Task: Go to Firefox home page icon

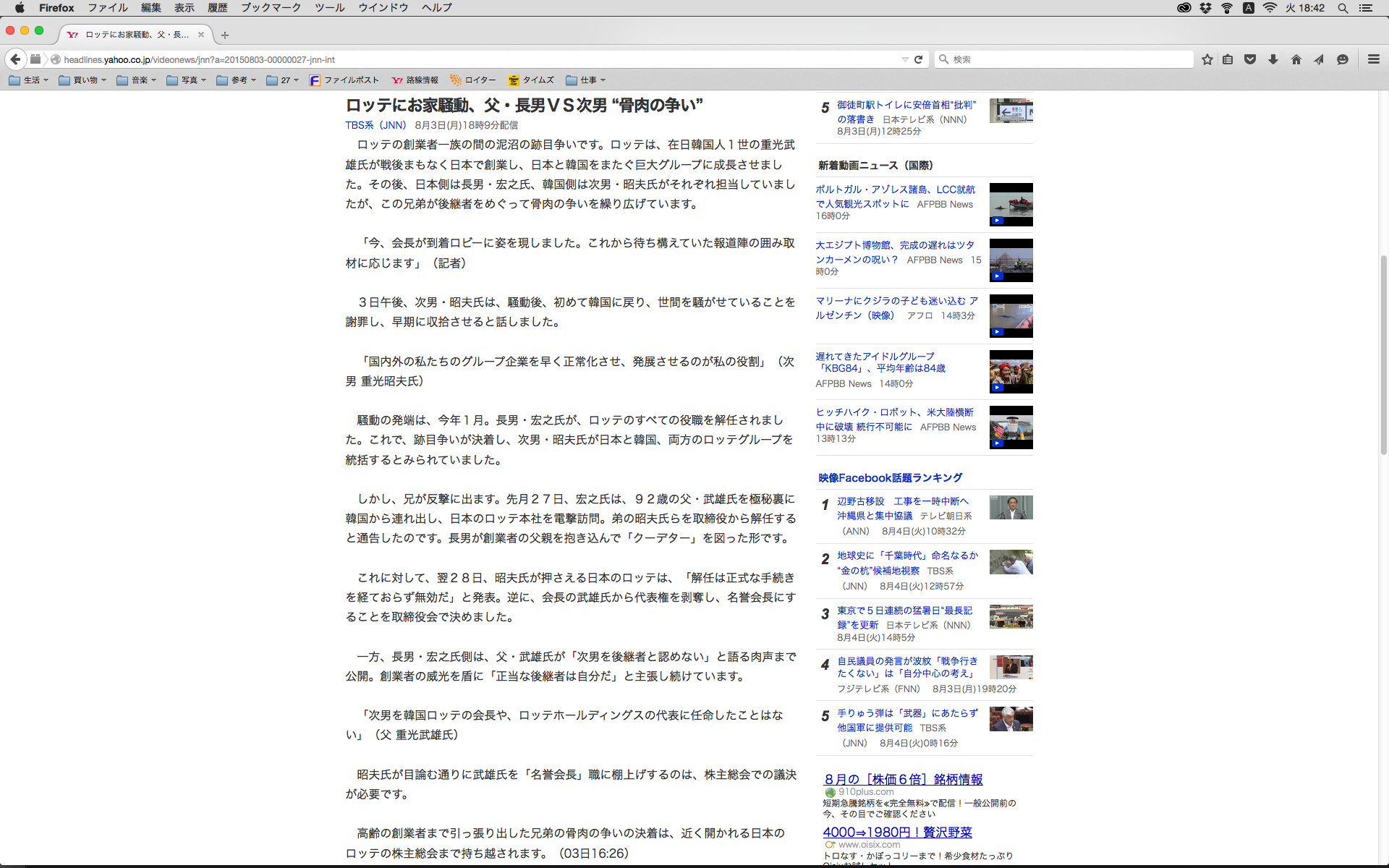Action: [x=1296, y=59]
